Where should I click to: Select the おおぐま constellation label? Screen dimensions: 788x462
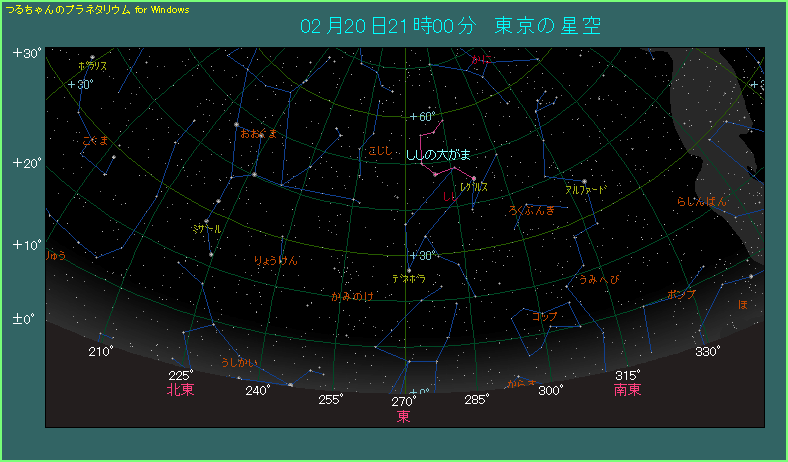[x=258, y=133]
